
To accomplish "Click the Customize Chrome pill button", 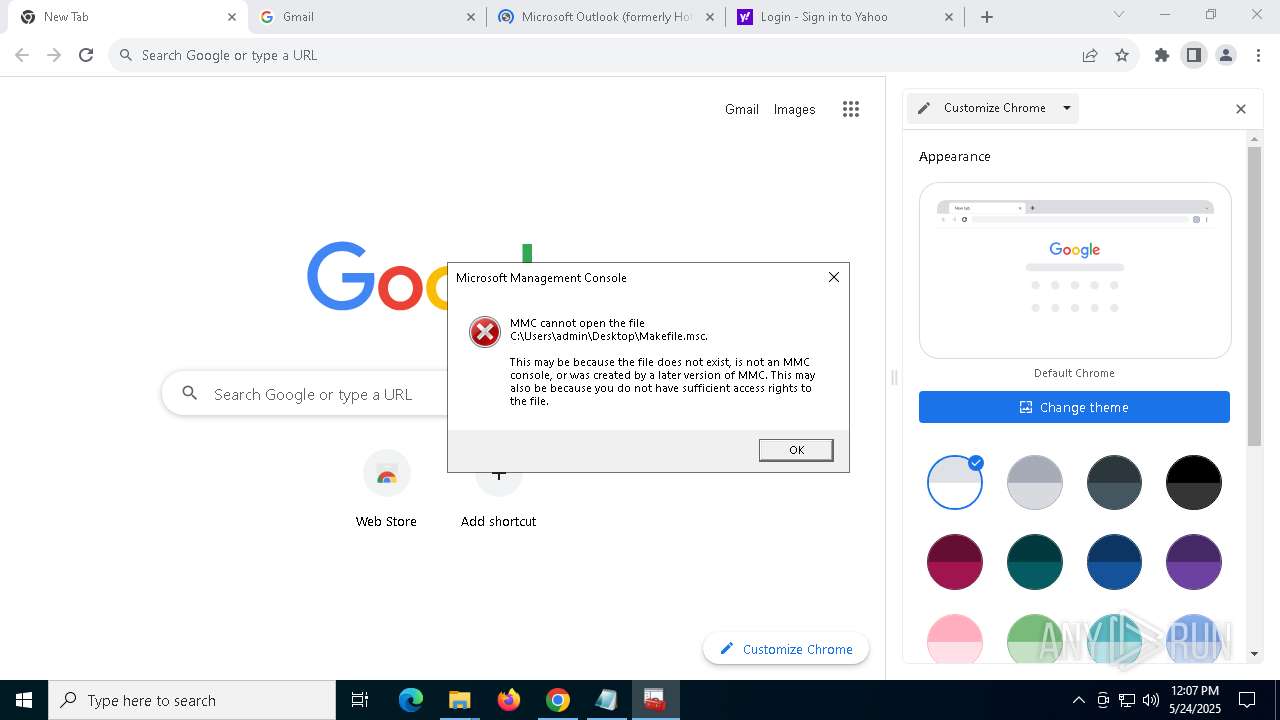I will [786, 649].
